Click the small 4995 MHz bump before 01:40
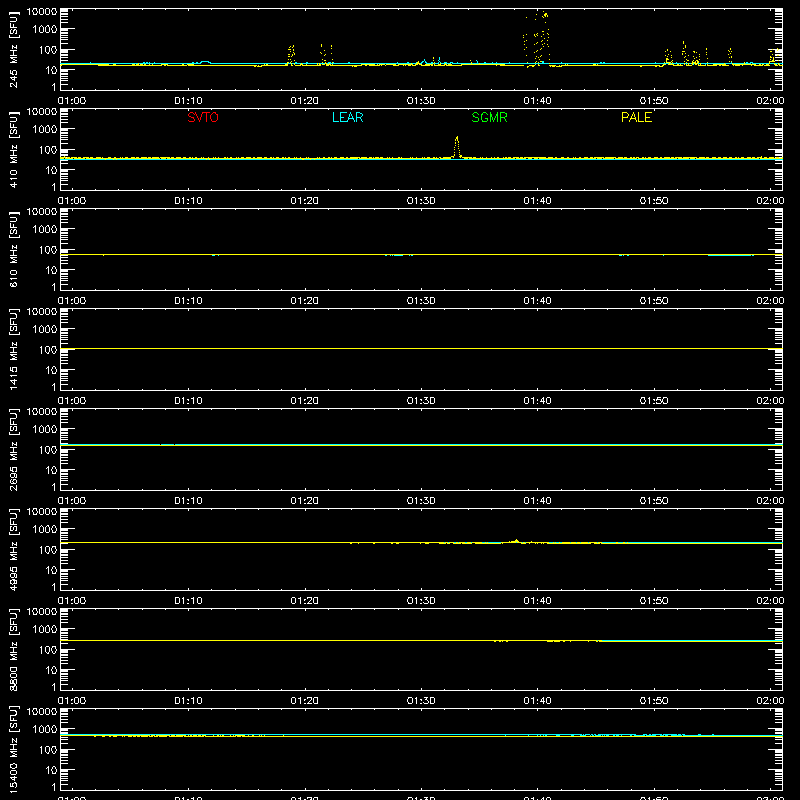Viewport: 800px width, 800px height. (516, 541)
